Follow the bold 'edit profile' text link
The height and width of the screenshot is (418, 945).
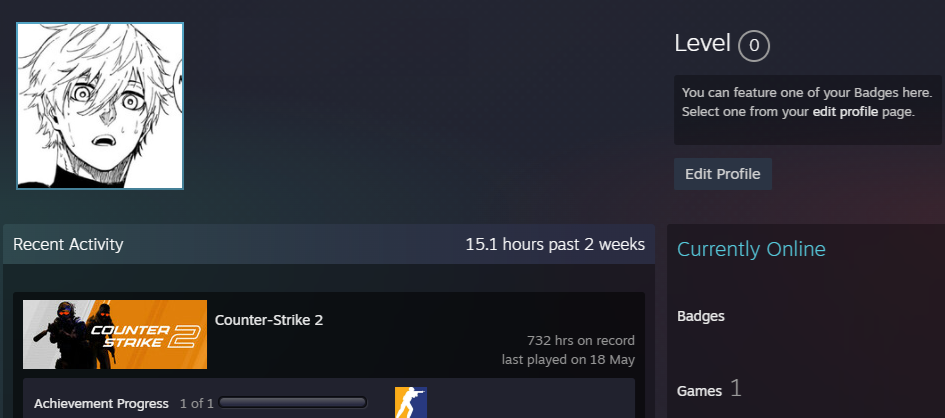pos(846,112)
